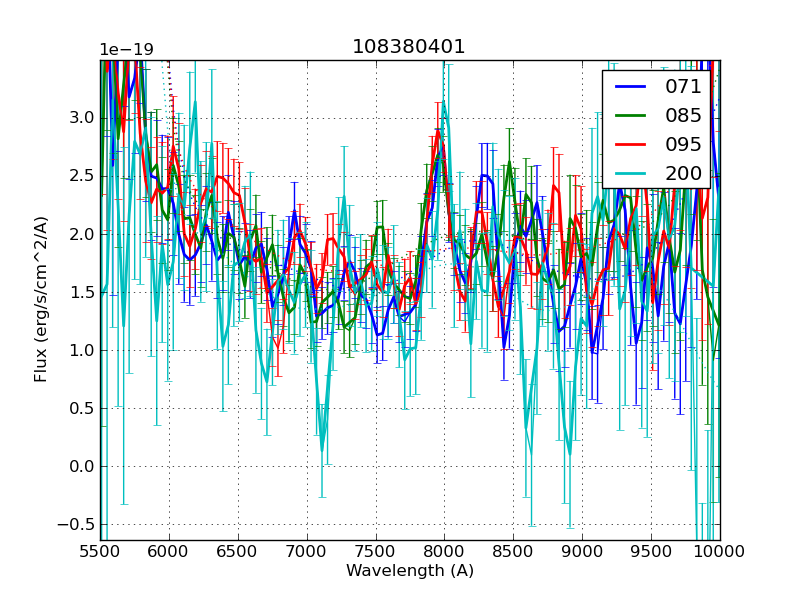The height and width of the screenshot is (600, 800).
Task: Click the 8000 x-axis tick label
Action: (444, 551)
